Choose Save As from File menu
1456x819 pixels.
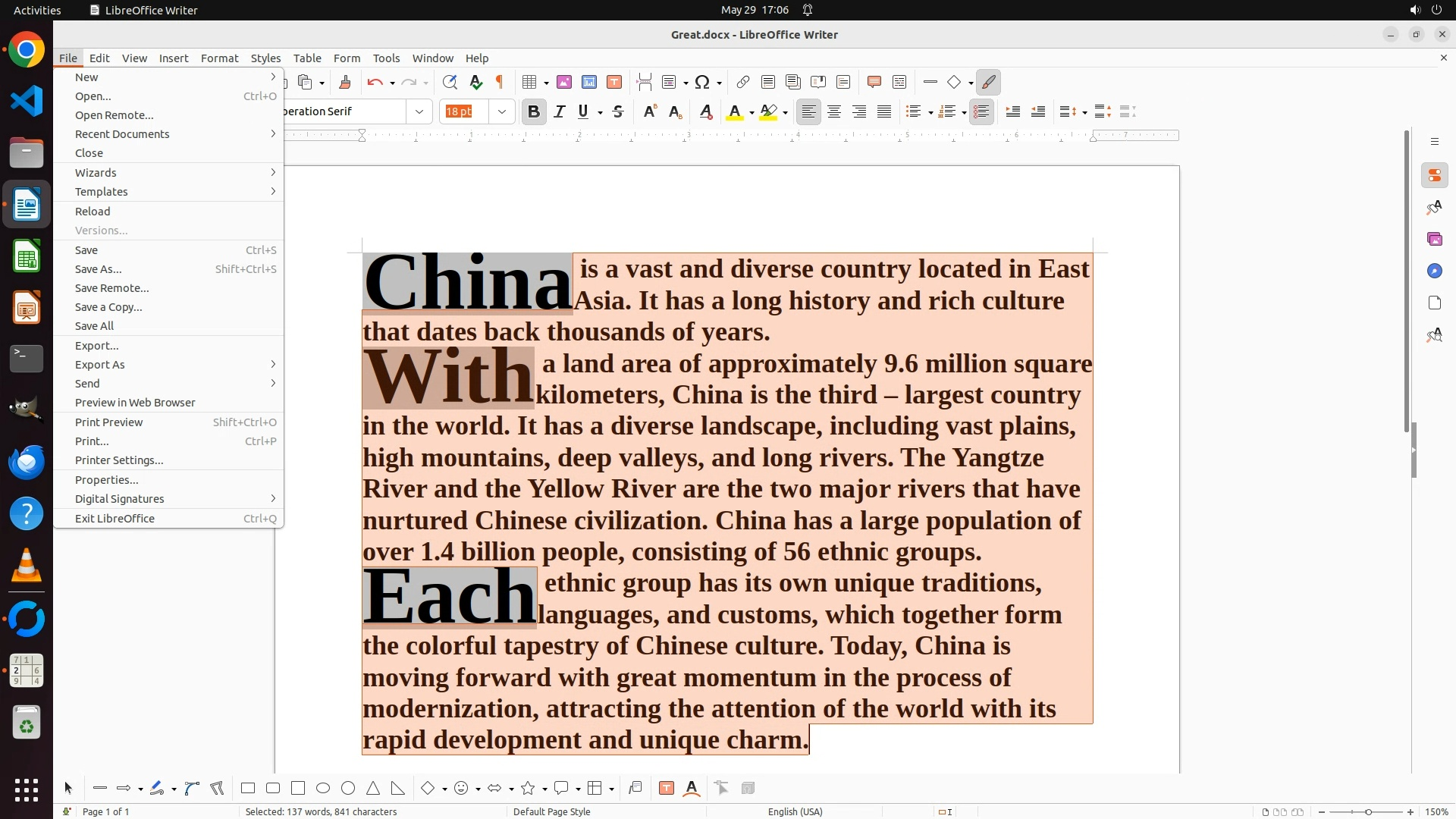[x=99, y=269]
